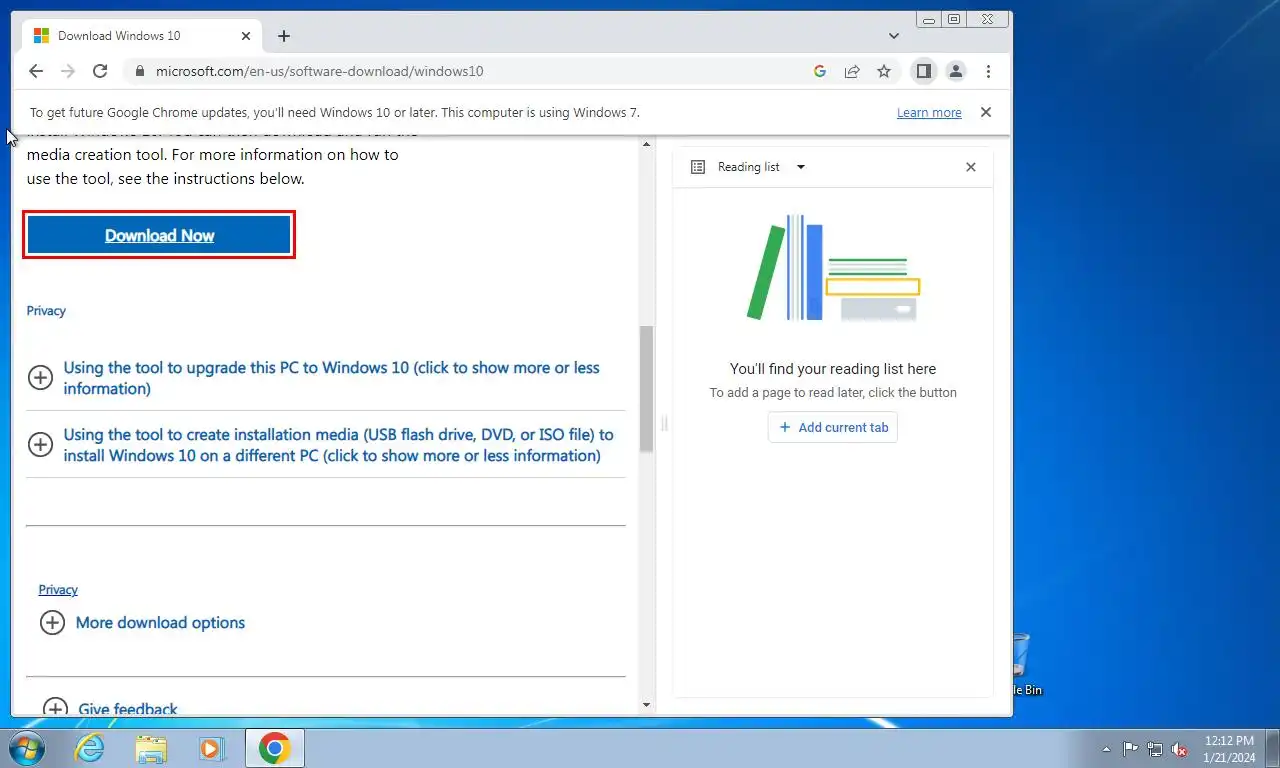This screenshot has width=1280, height=768.
Task: Open the Chrome profile avatar menu
Action: [x=956, y=71]
